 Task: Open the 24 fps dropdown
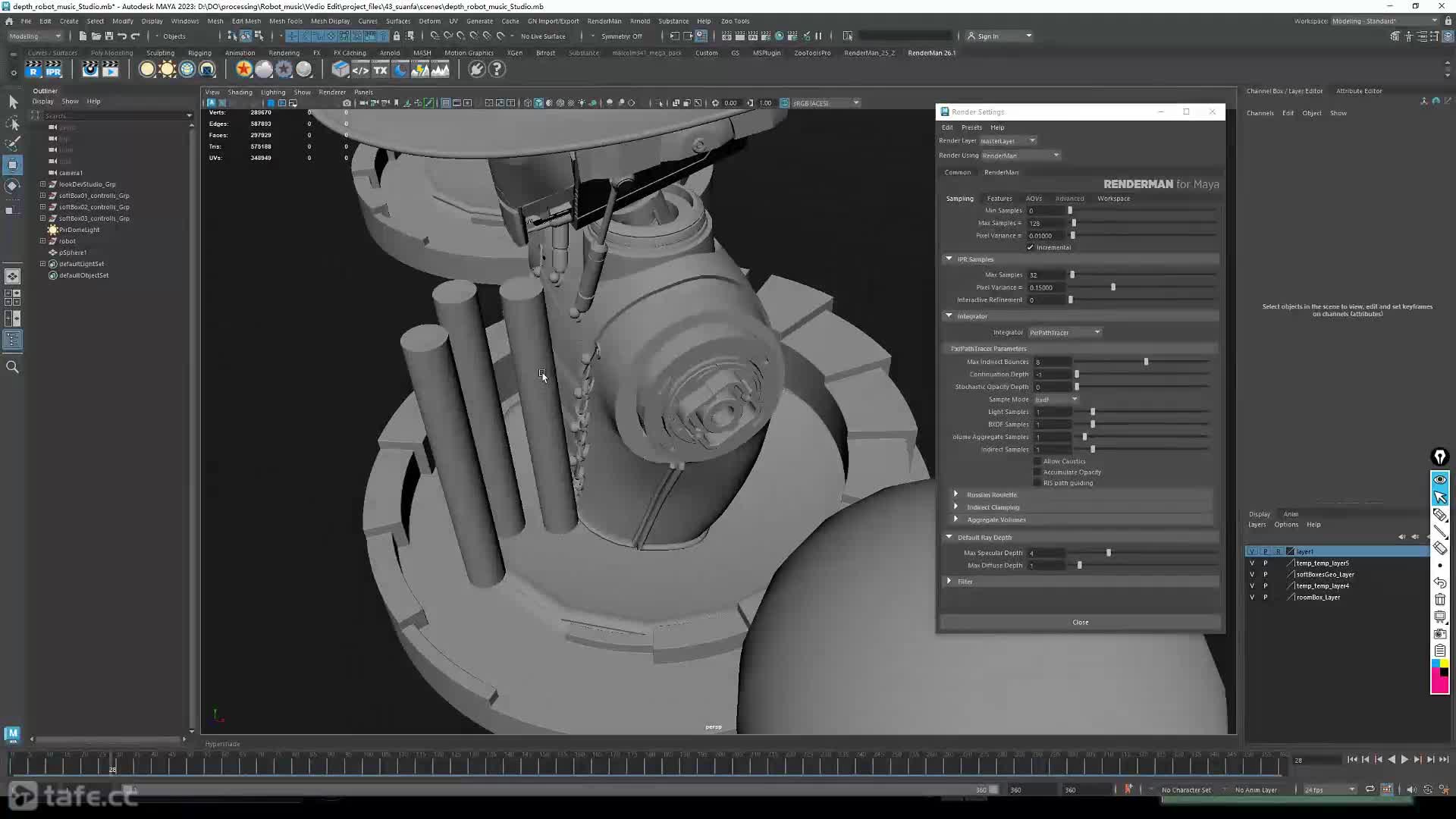pos(1329,790)
